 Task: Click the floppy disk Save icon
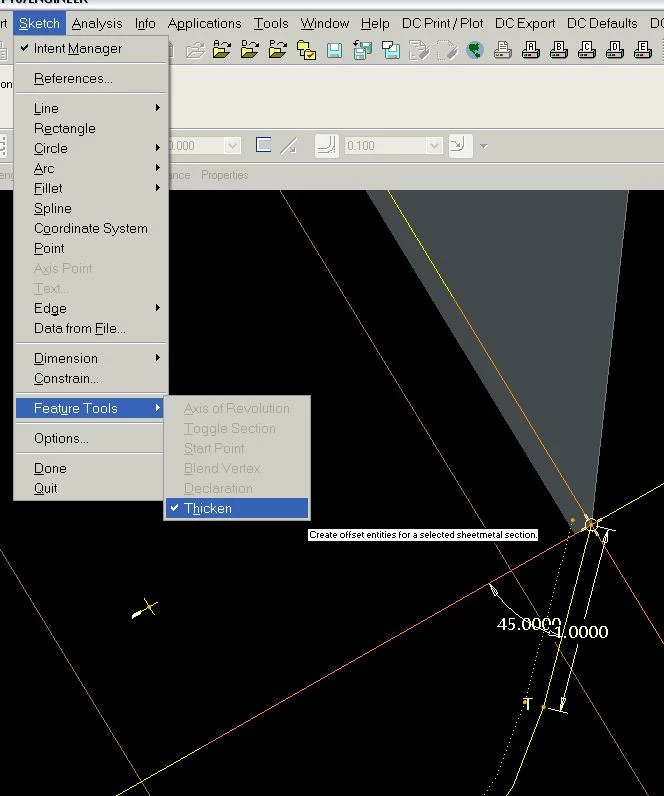[x=335, y=50]
